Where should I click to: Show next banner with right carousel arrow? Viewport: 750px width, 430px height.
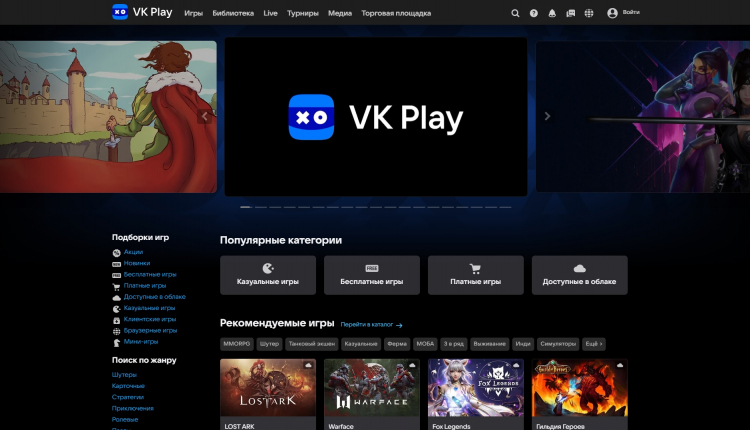tap(547, 116)
